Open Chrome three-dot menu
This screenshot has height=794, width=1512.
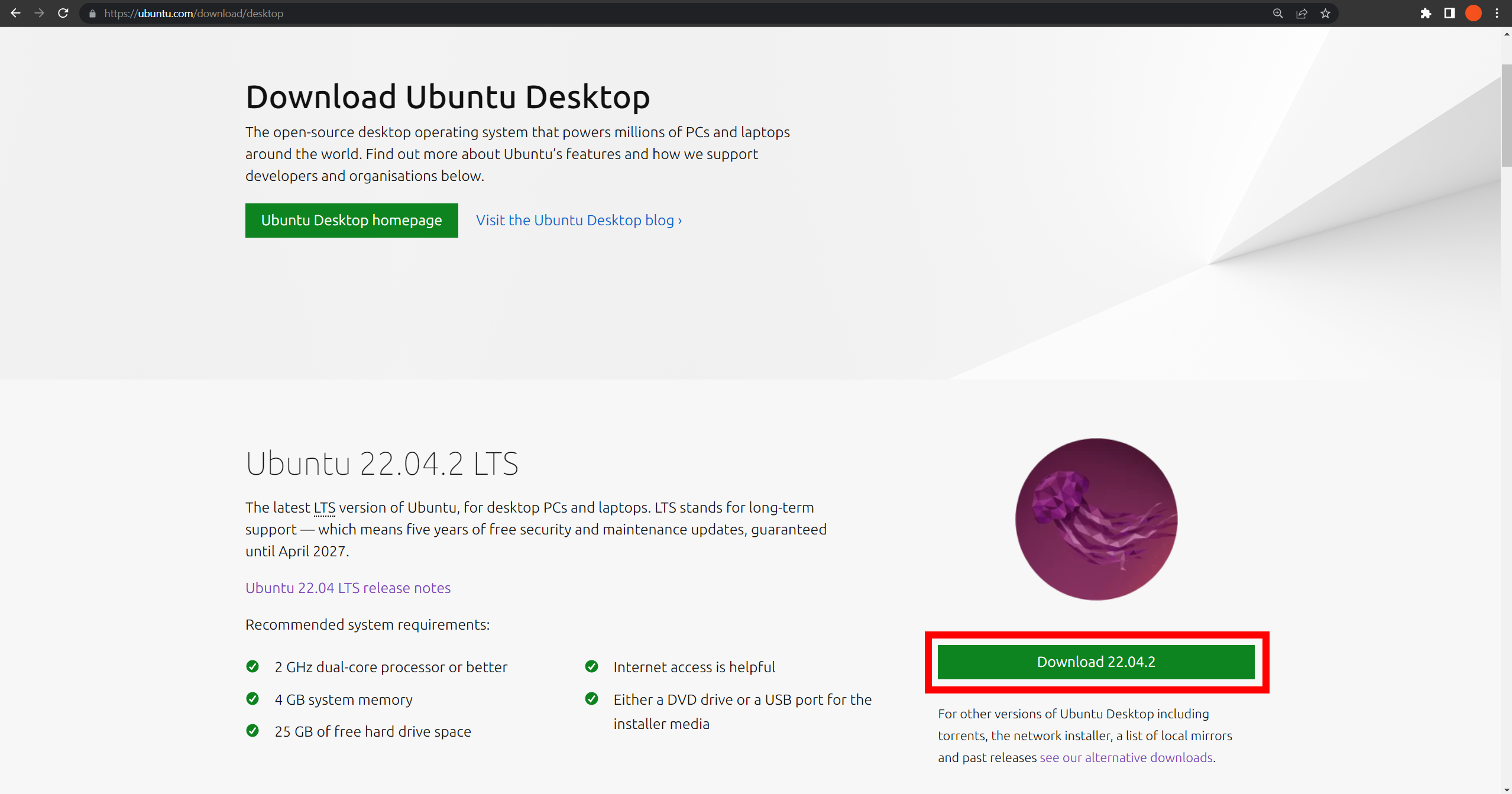[x=1497, y=14]
